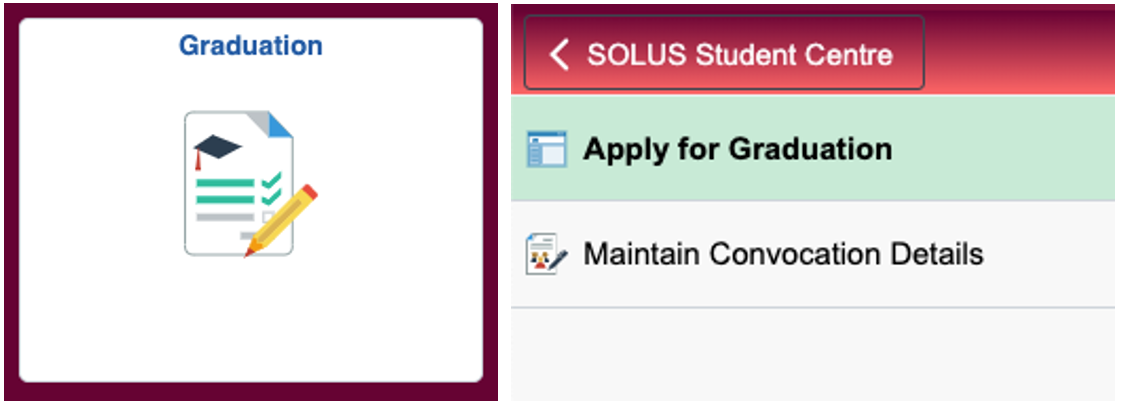Click the Maintain Convocation Details row background
Image resolution: width=1121 pixels, height=412 pixels.
pyautogui.click(x=1050, y=254)
